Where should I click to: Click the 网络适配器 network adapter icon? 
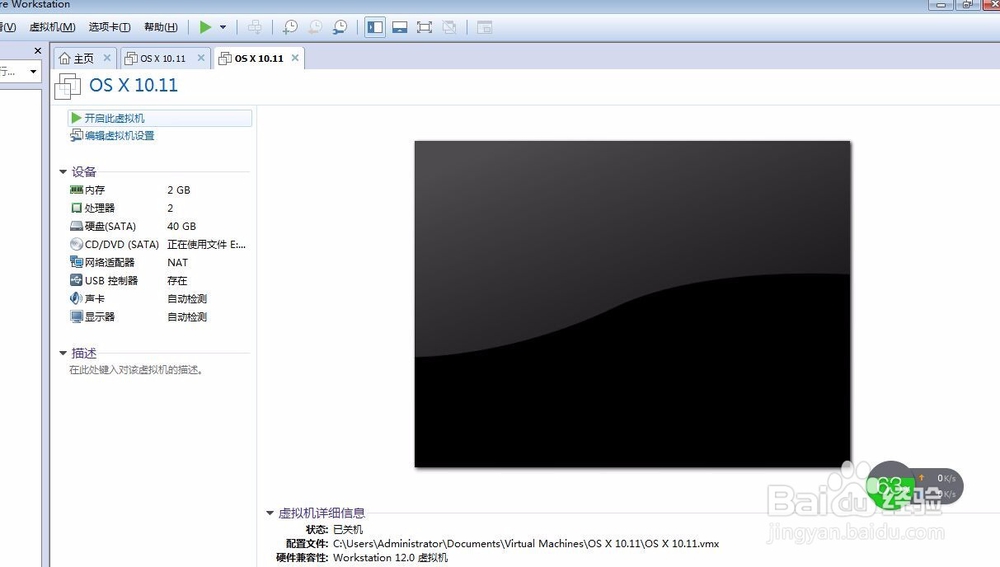point(77,262)
